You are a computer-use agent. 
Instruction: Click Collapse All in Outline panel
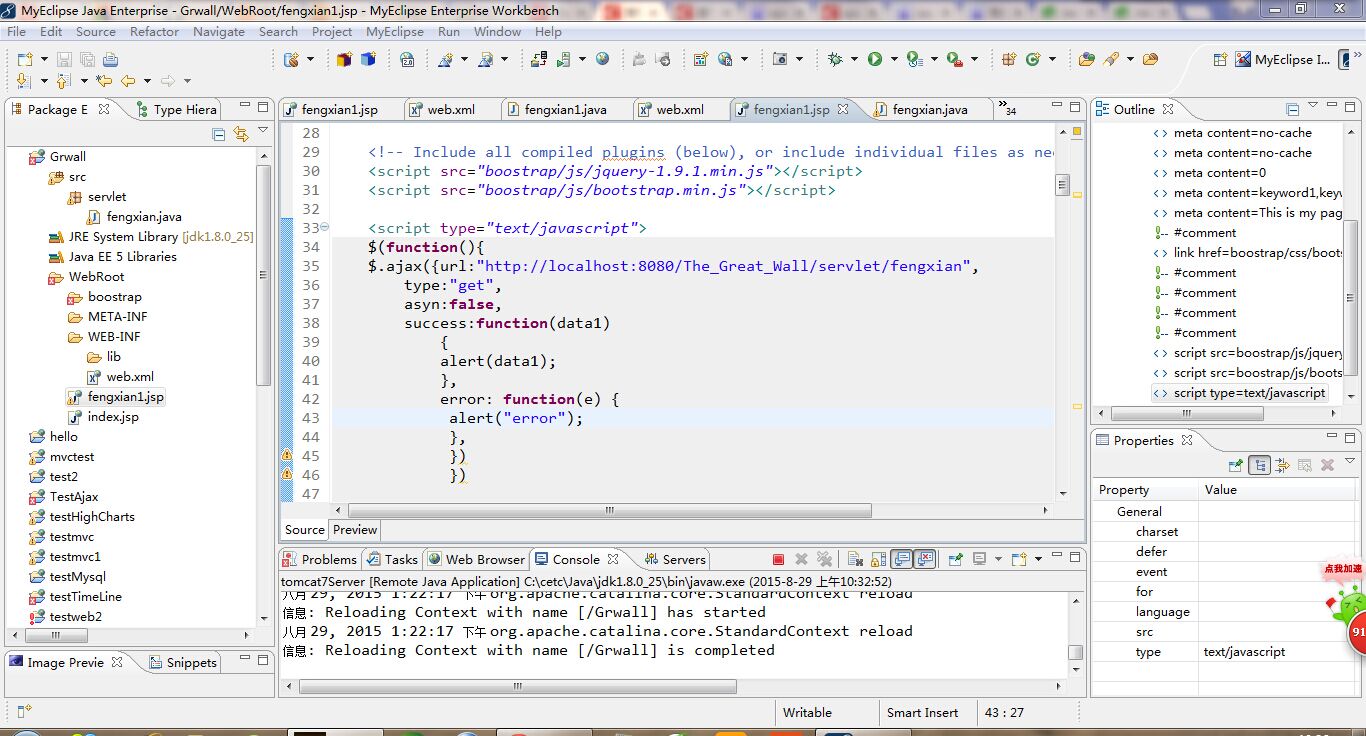pos(1292,109)
